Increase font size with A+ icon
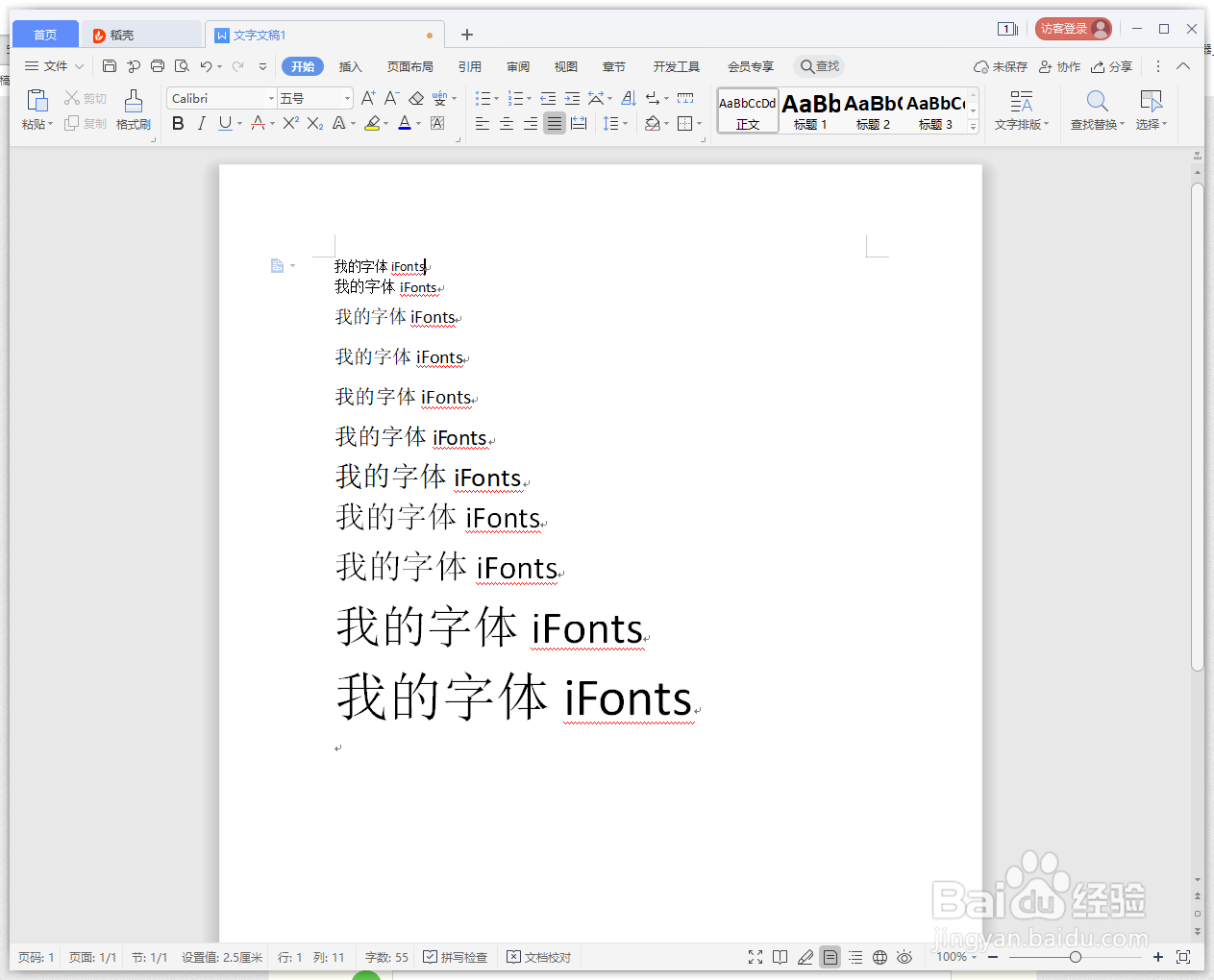Viewport: 1214px width, 980px height. (368, 98)
